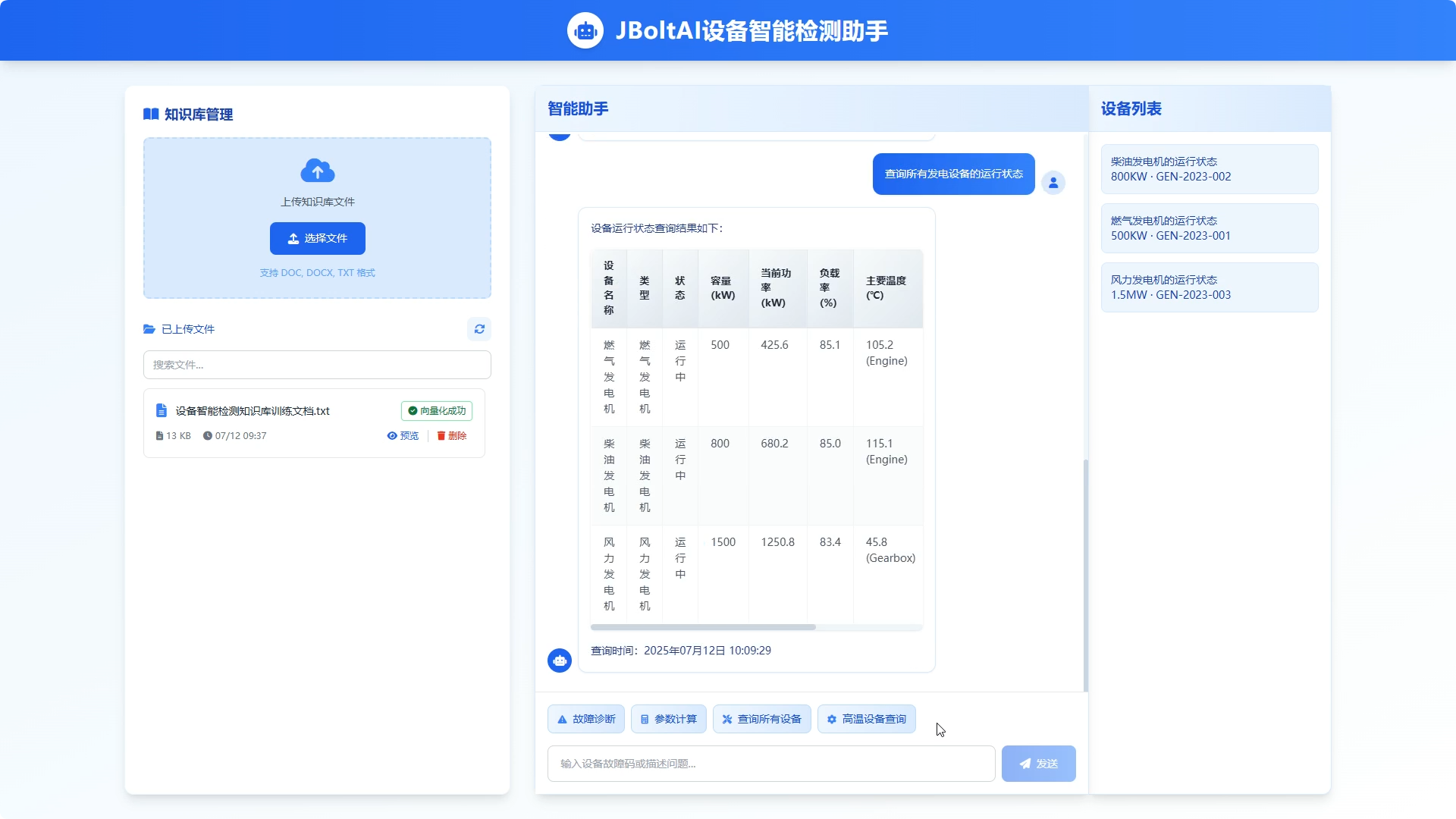This screenshot has height=819, width=1456.
Task: Click the bot avatar beside the reply
Action: coord(560,661)
